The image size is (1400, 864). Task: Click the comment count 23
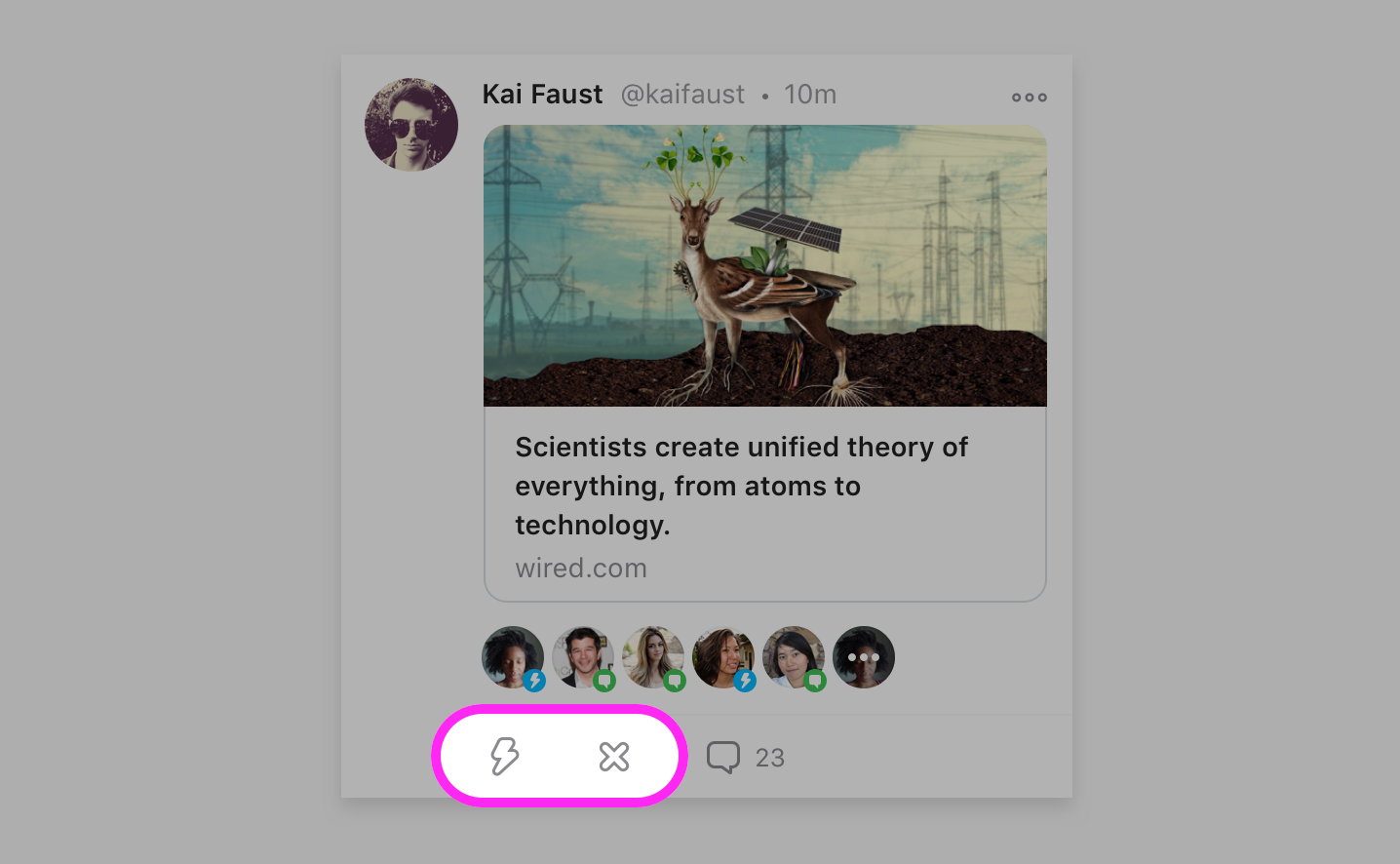769,758
